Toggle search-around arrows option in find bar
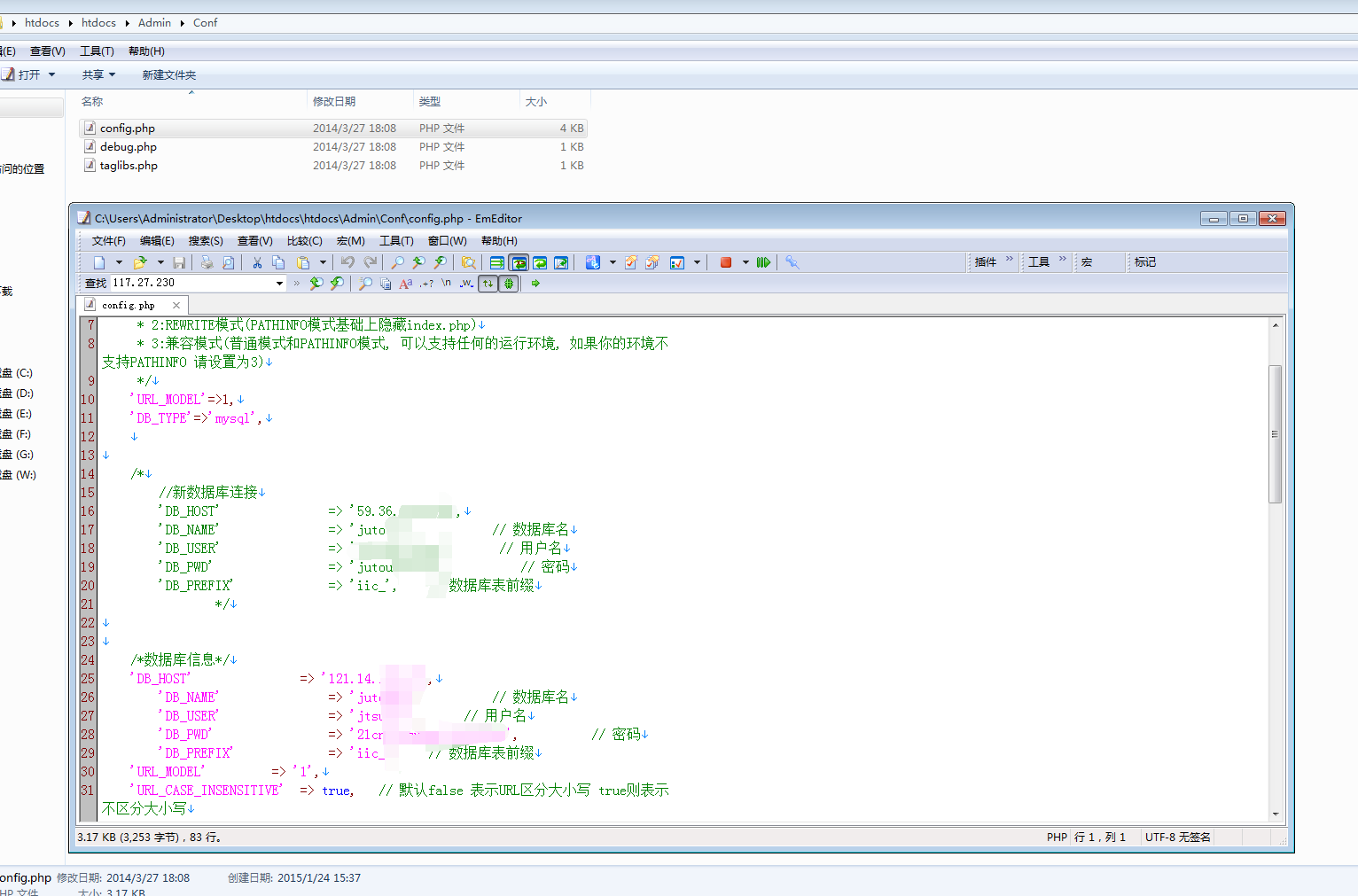This screenshot has width=1358, height=896. click(x=488, y=284)
